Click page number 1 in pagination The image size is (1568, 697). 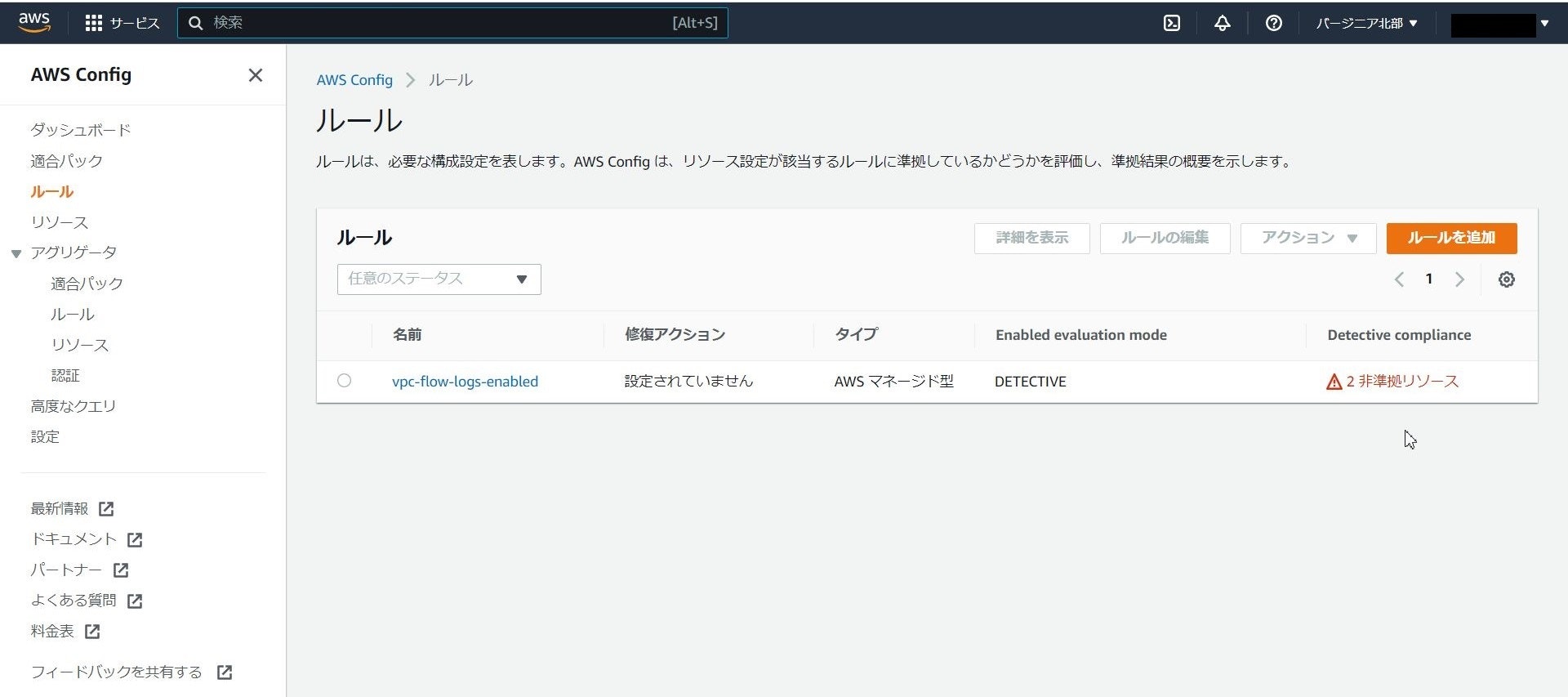[x=1429, y=279]
